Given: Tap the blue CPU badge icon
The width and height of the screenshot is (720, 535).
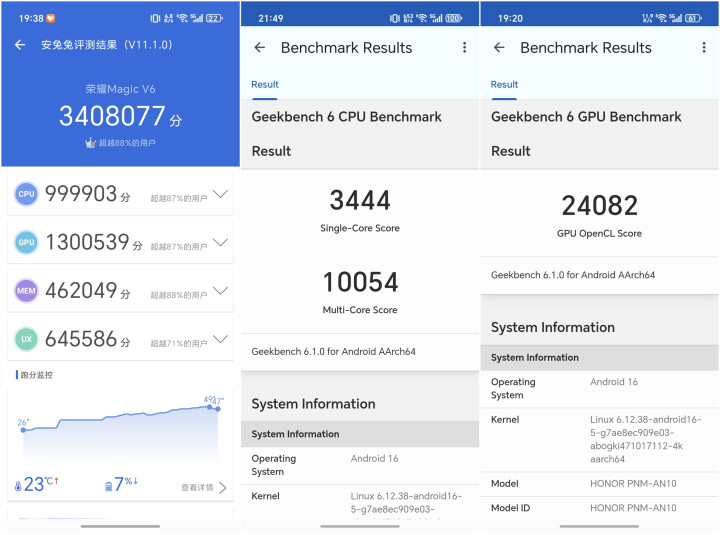Looking at the screenshot, I should pyautogui.click(x=26, y=195).
